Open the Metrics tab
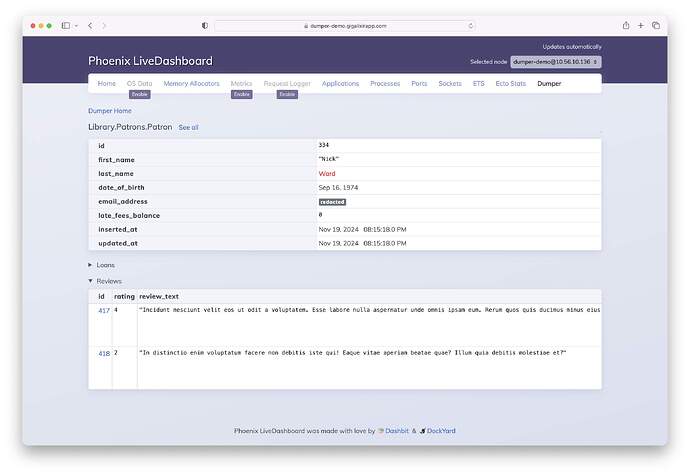Image resolution: width=690 pixels, height=474 pixels. pyautogui.click(x=242, y=83)
